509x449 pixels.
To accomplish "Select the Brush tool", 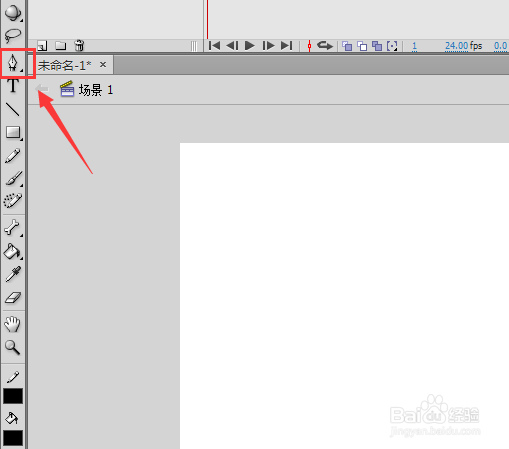I will (x=13, y=179).
